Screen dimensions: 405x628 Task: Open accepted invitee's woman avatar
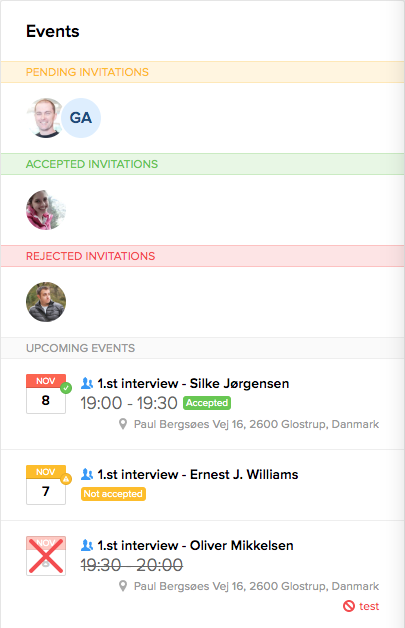click(x=46, y=210)
